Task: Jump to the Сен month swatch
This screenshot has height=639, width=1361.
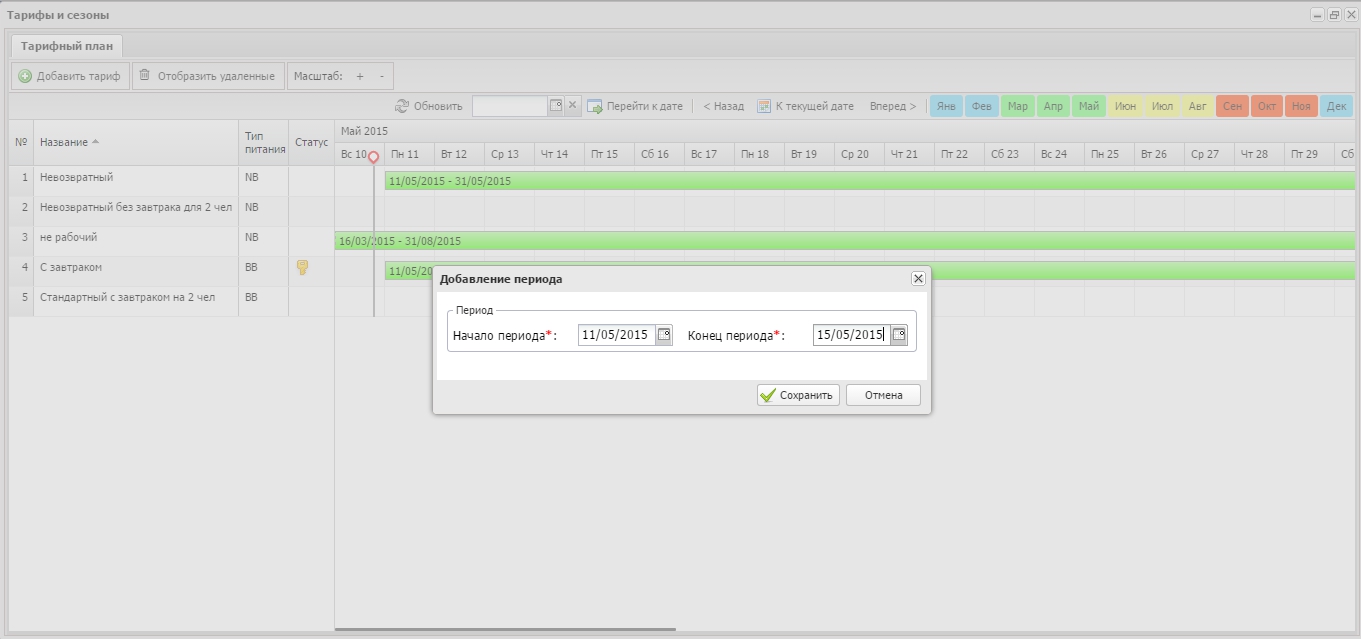Action: [x=1232, y=106]
